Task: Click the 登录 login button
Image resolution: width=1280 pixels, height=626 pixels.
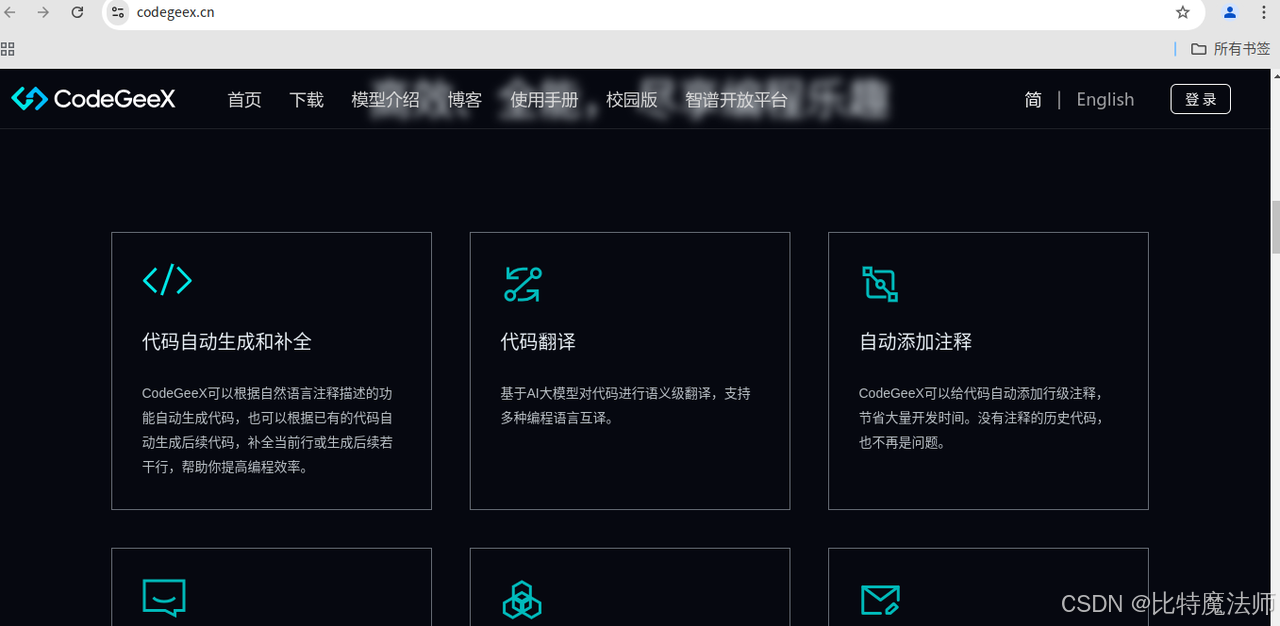Action: pyautogui.click(x=1200, y=99)
